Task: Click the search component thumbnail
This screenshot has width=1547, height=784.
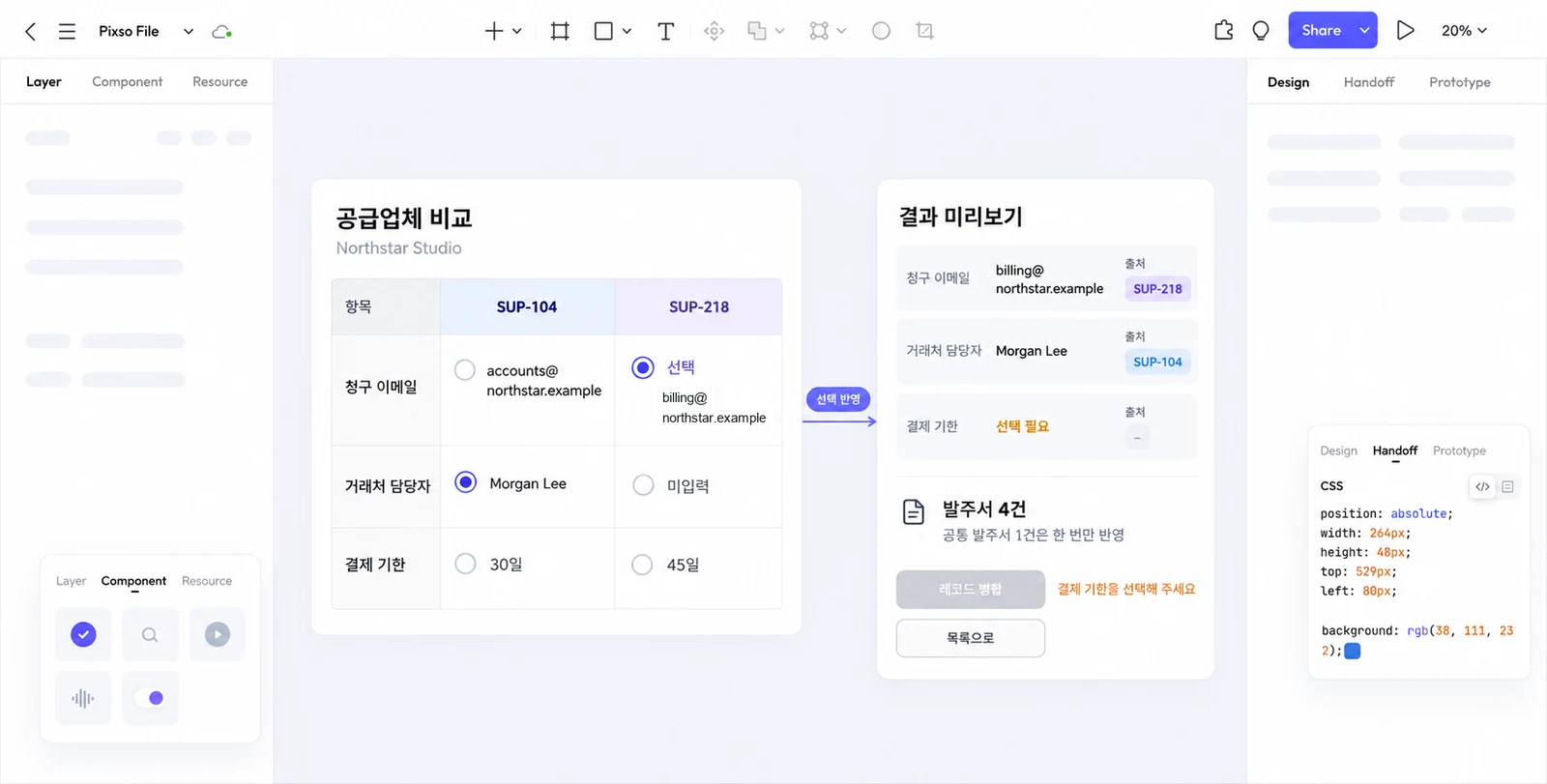Action: tap(150, 635)
